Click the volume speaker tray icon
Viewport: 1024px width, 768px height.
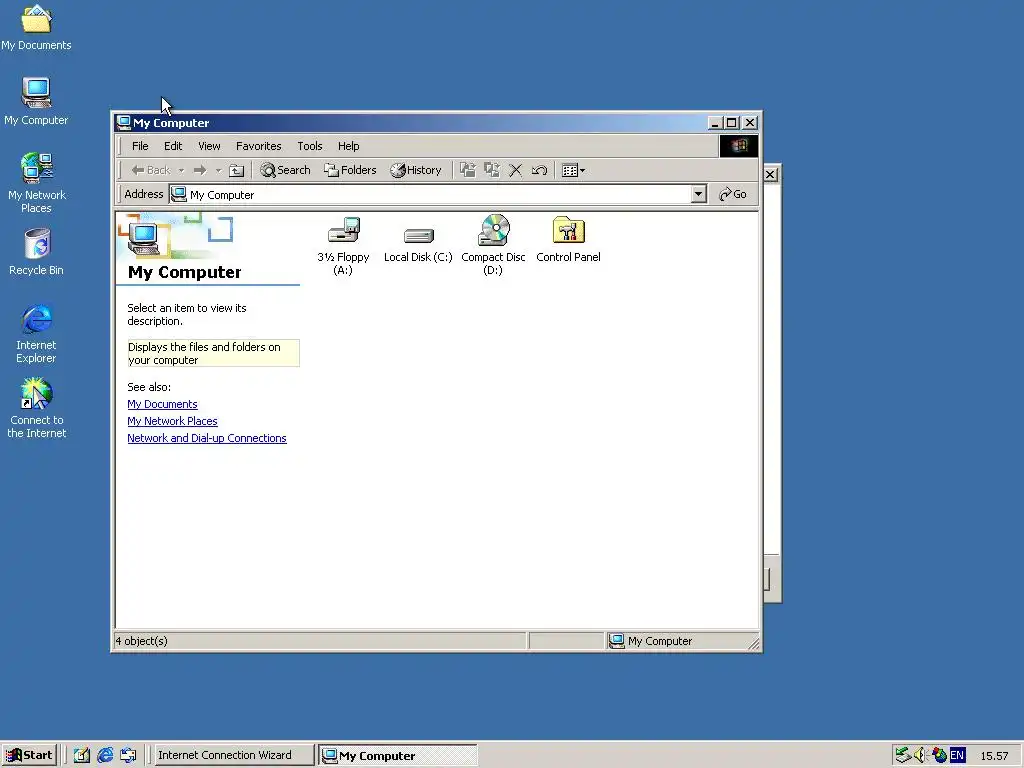(920, 755)
